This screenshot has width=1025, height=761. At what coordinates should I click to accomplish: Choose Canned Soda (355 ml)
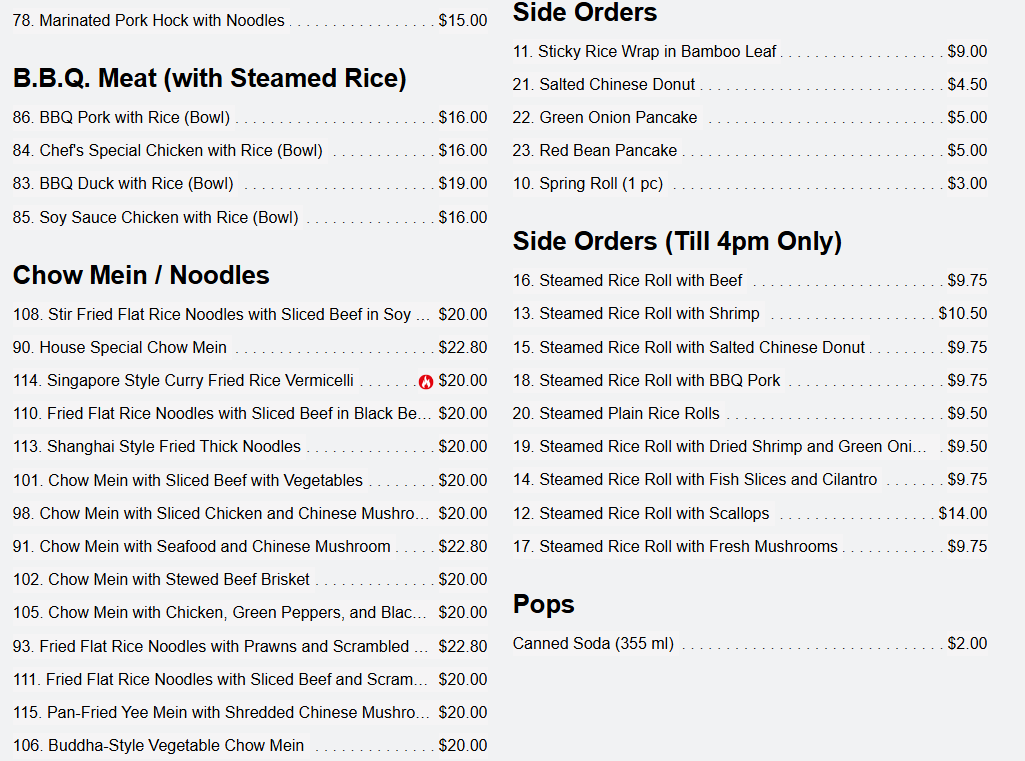point(750,644)
